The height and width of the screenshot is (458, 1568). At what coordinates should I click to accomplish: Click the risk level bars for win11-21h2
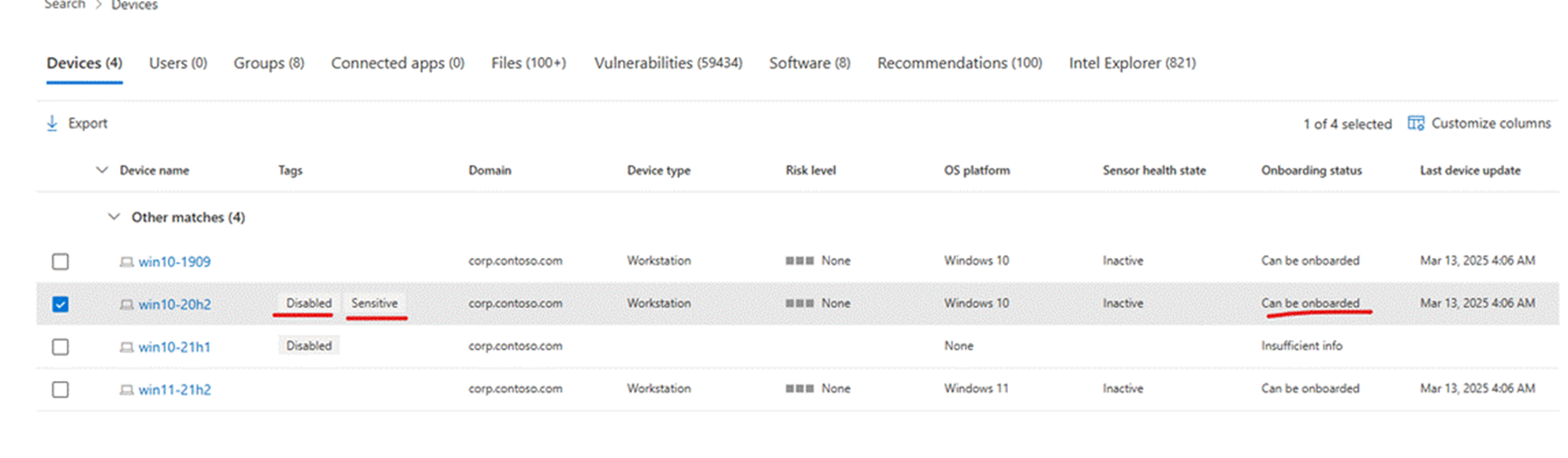click(x=800, y=389)
